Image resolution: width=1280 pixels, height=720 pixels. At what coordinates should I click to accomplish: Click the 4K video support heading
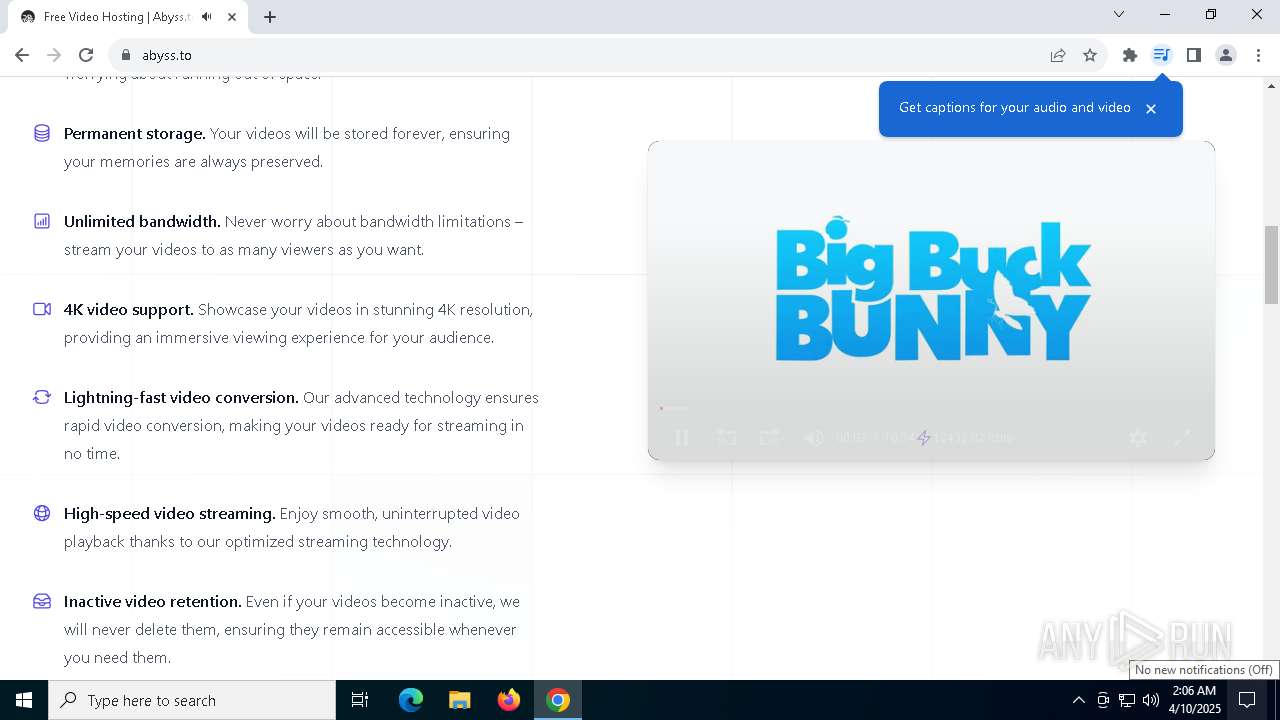[129, 309]
